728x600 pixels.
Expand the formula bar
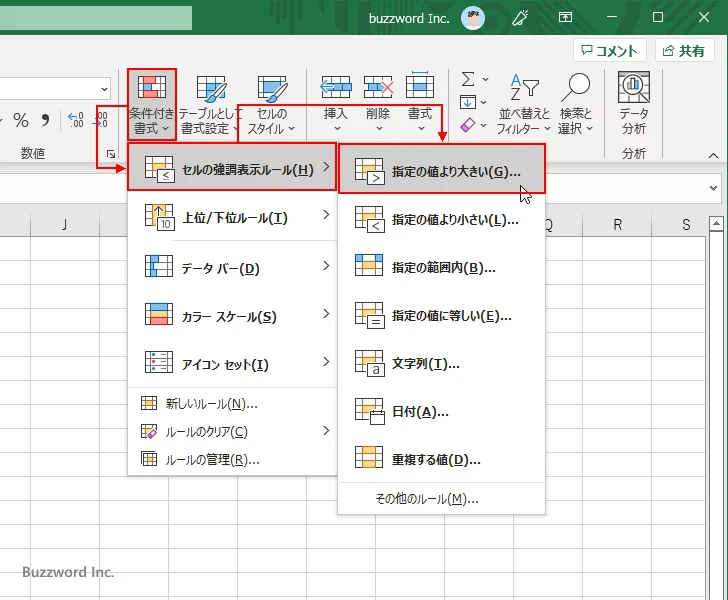[x=713, y=188]
